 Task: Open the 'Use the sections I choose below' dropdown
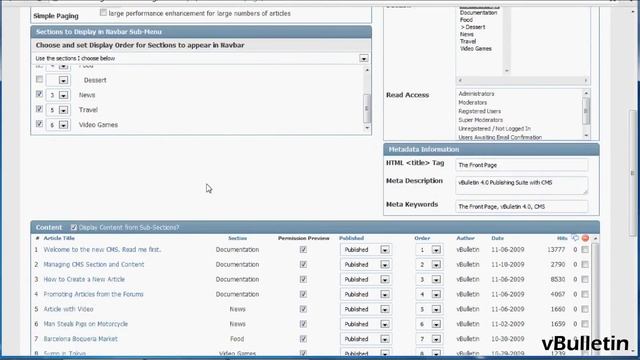pos(363,59)
